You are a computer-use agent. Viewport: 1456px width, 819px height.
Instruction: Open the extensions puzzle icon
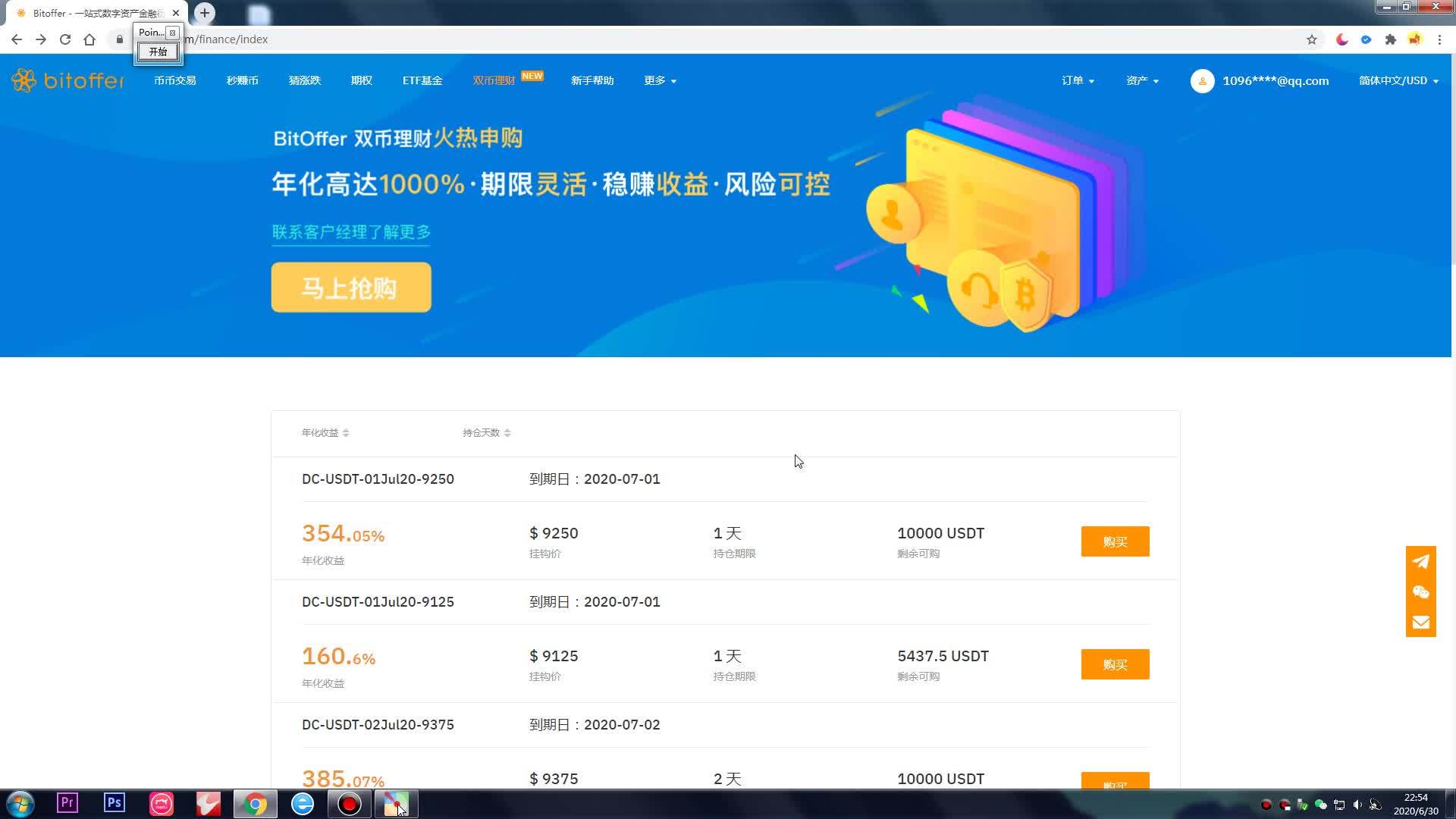[1390, 39]
